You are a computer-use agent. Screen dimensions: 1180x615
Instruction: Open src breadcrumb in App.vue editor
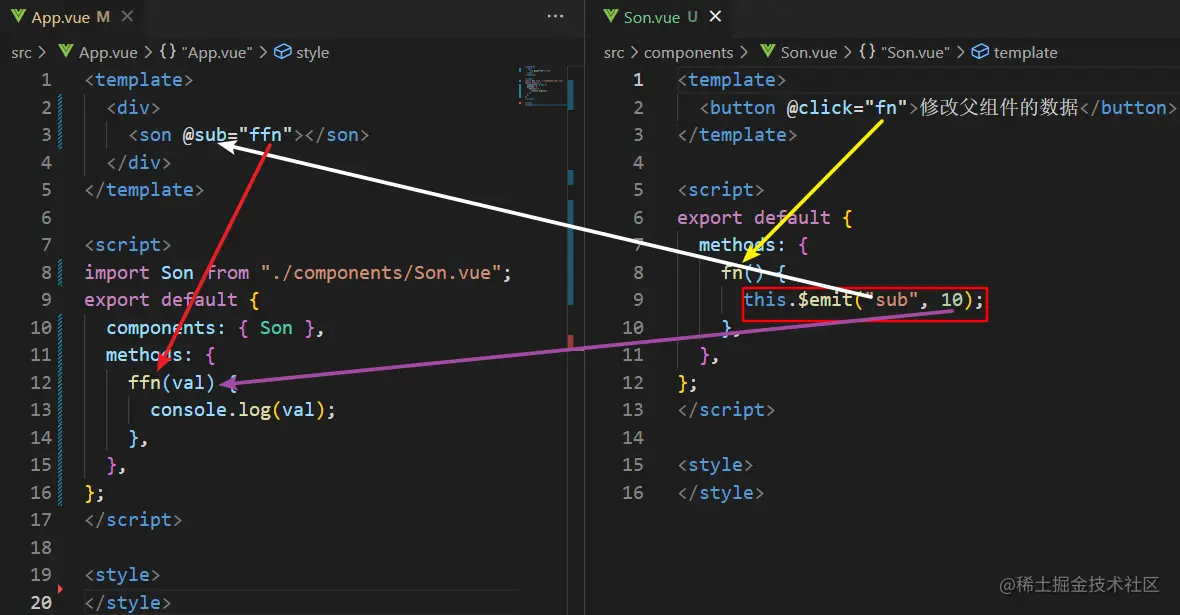(x=21, y=52)
